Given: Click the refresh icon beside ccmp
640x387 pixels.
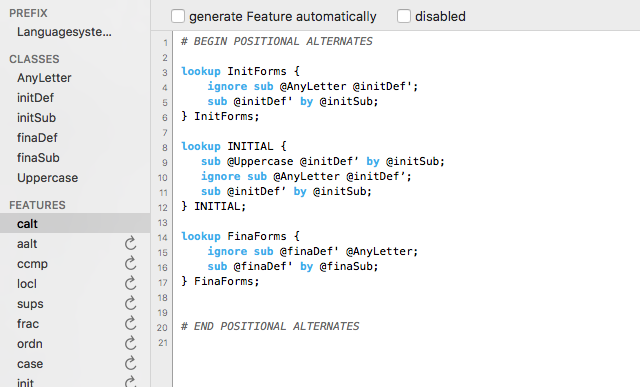Looking at the screenshot, I should point(130,263).
